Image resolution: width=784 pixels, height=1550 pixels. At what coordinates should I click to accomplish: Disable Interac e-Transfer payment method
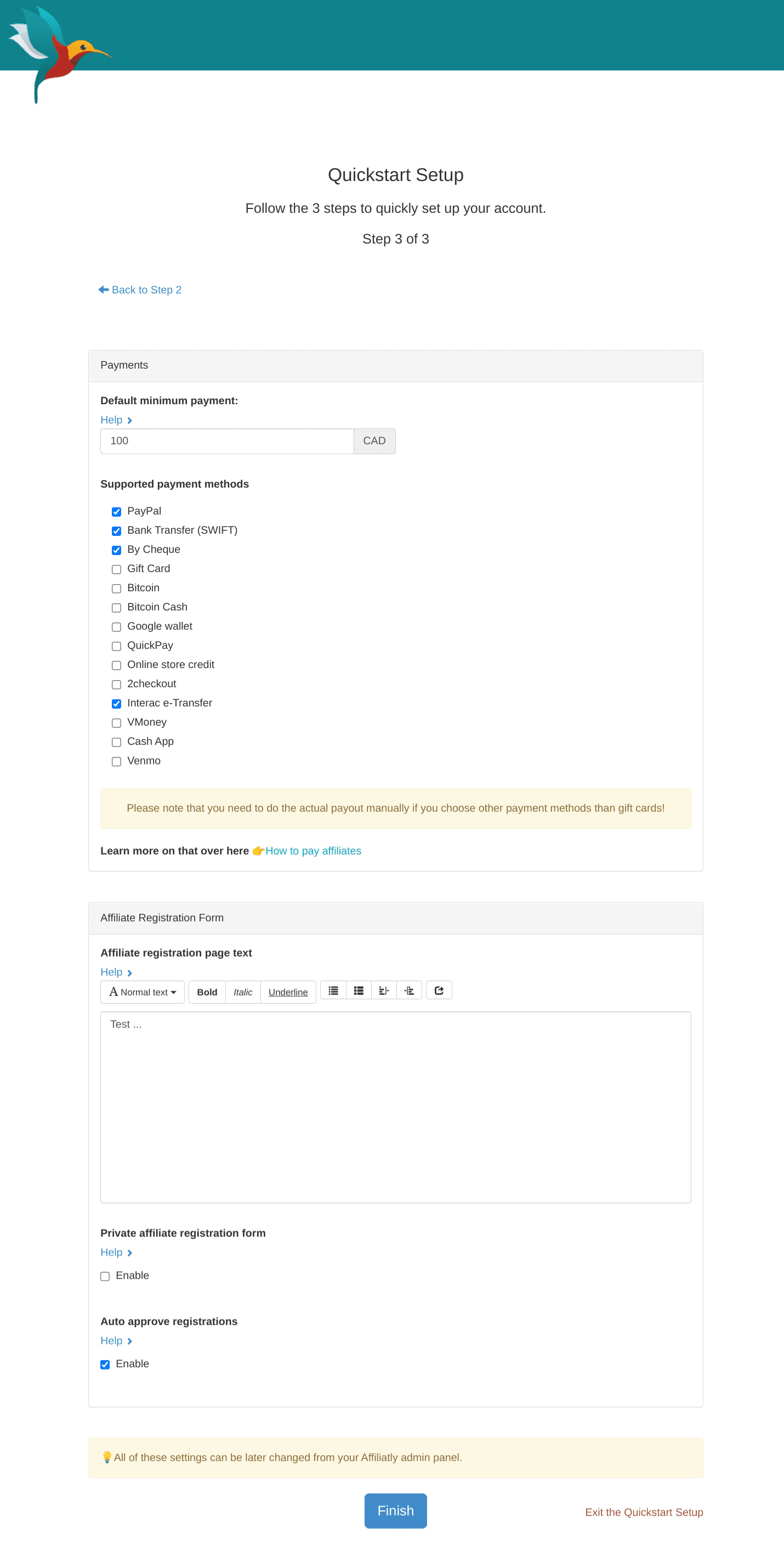pyautogui.click(x=117, y=704)
